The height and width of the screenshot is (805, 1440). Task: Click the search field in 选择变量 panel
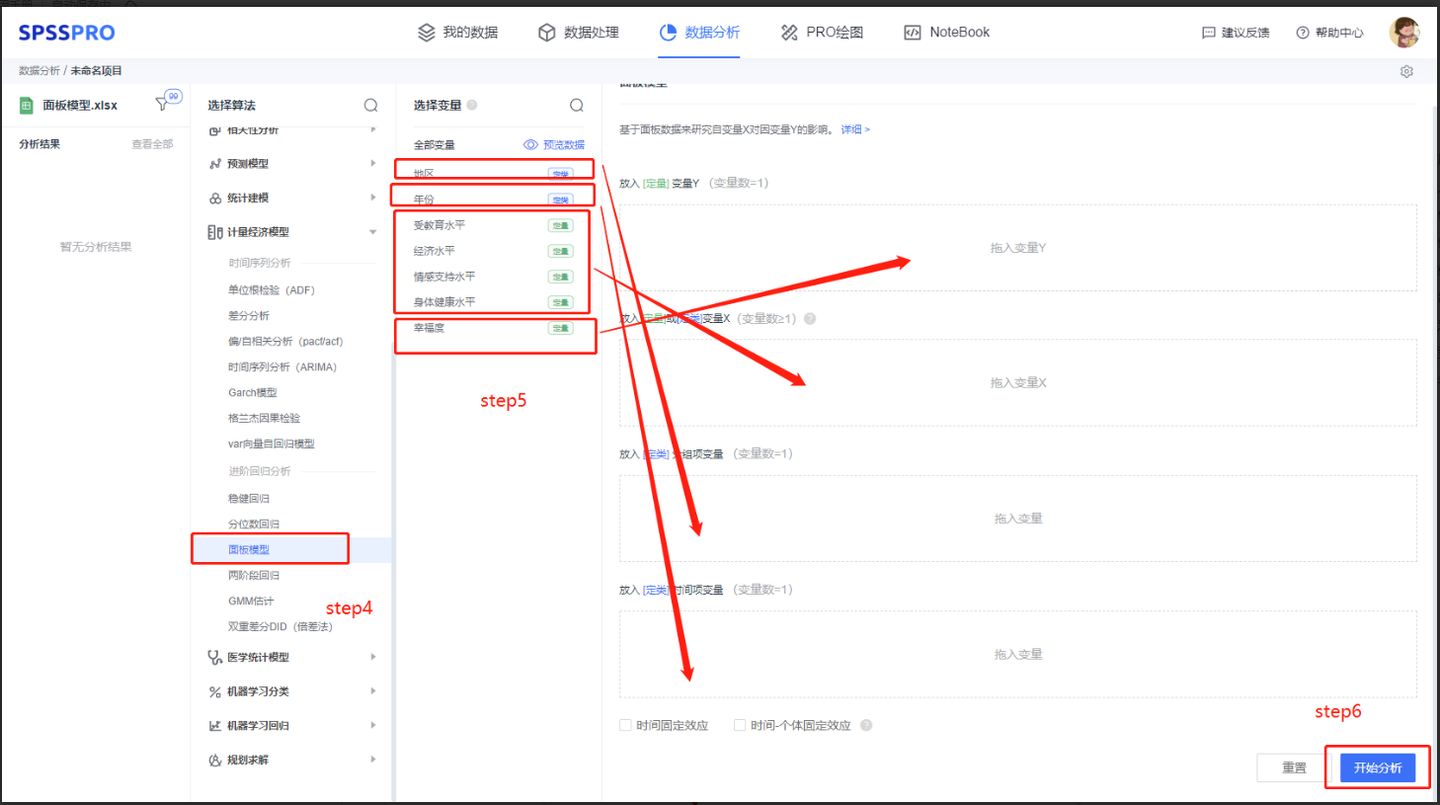[576, 104]
